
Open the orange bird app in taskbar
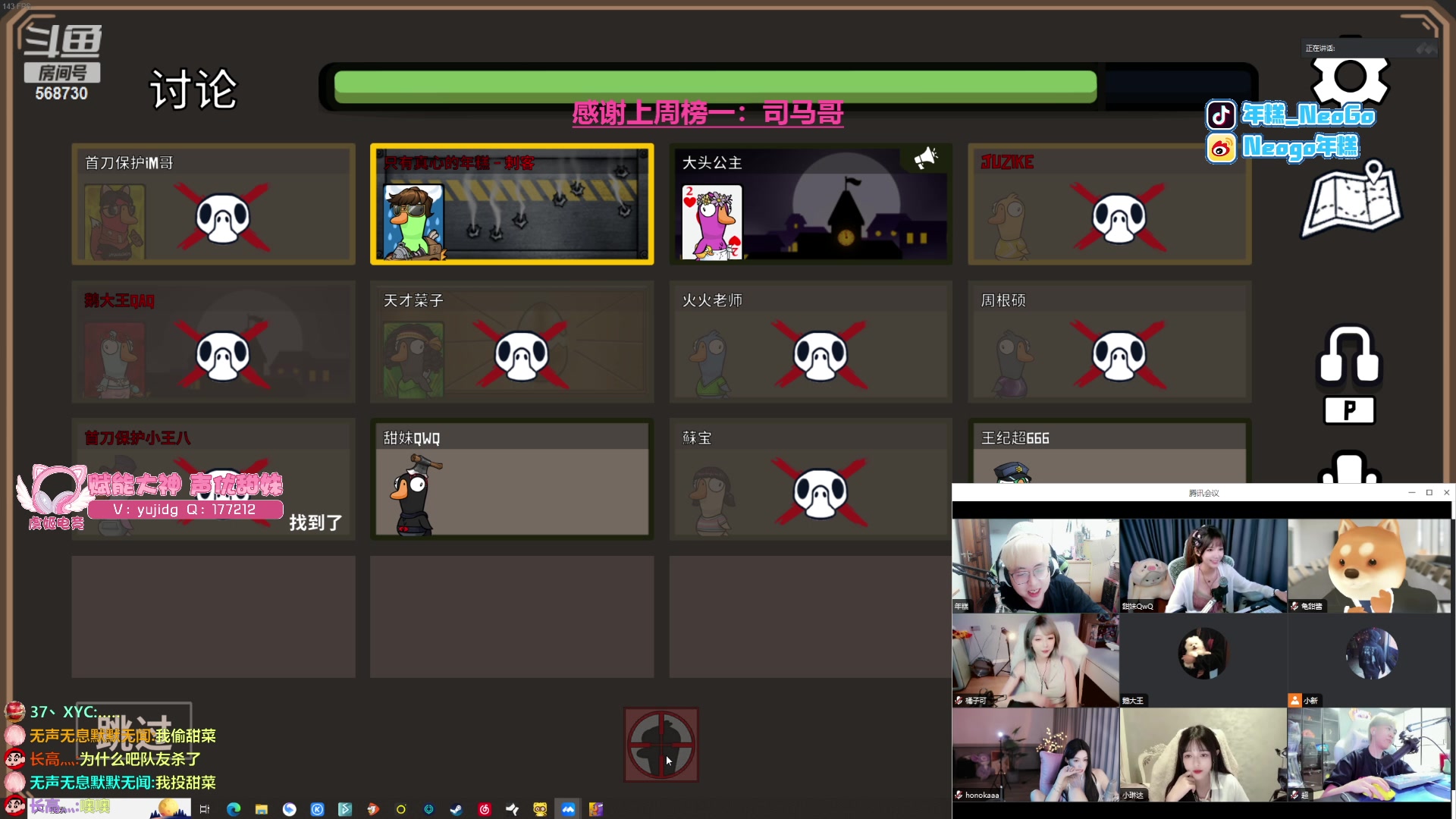pyautogui.click(x=373, y=809)
